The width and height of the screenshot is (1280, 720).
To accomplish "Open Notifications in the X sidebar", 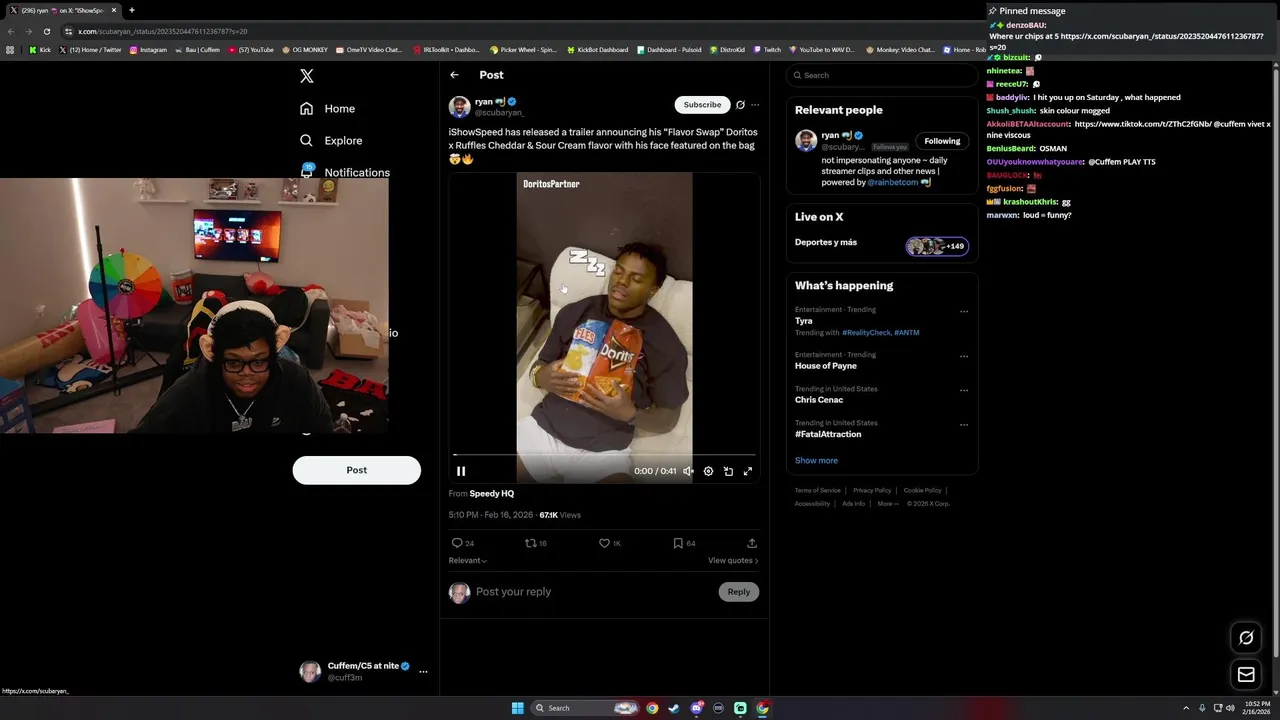I will click(345, 172).
